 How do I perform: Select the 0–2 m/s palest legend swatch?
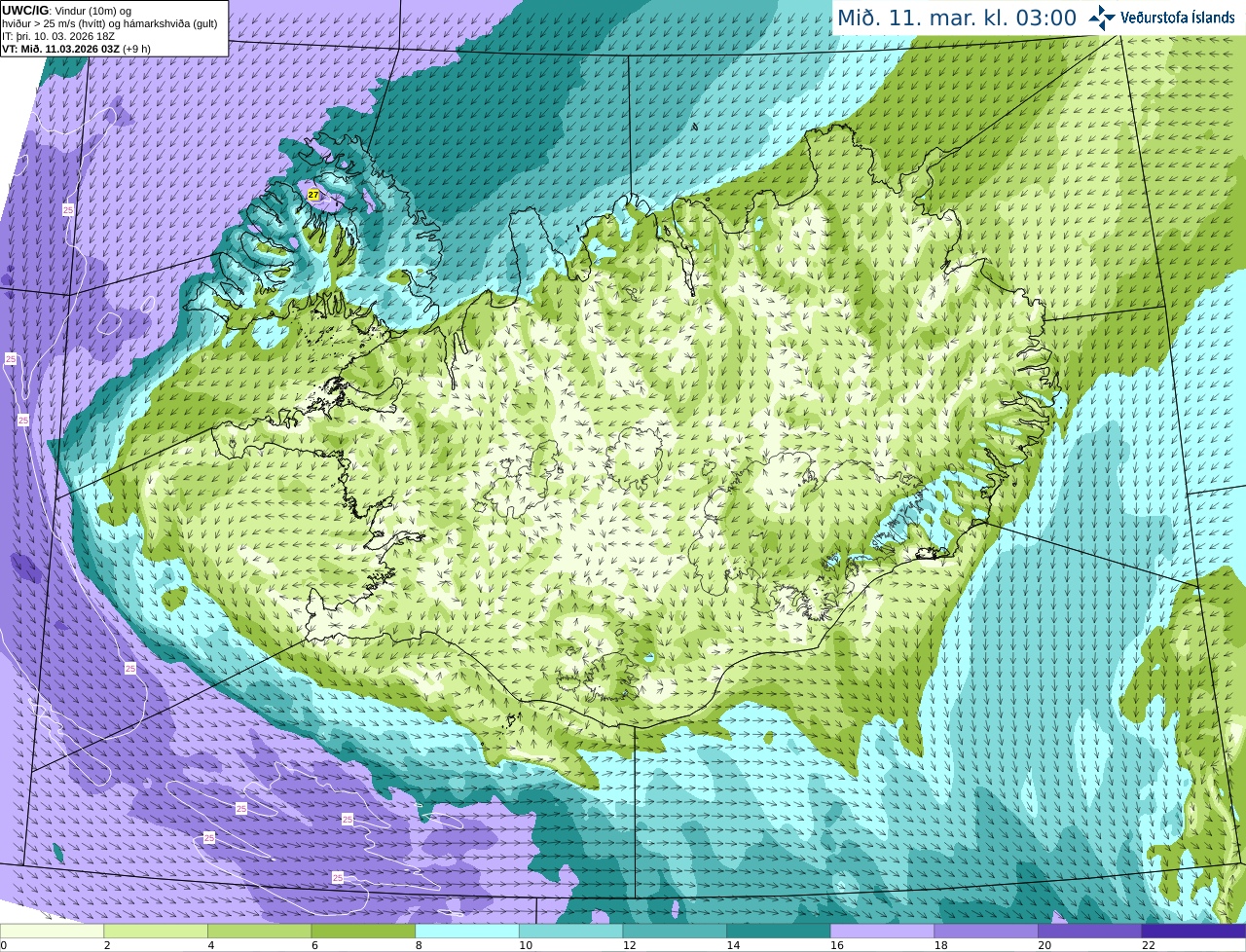point(52,931)
